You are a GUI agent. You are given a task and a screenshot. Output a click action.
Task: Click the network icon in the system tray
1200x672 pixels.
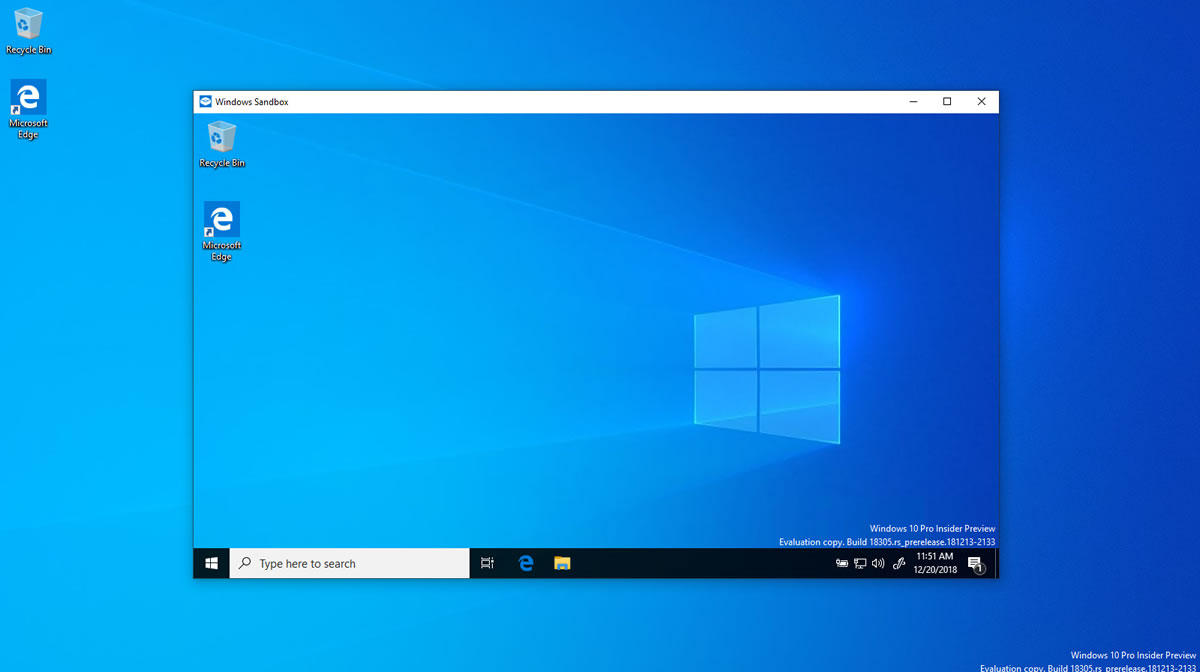860,563
